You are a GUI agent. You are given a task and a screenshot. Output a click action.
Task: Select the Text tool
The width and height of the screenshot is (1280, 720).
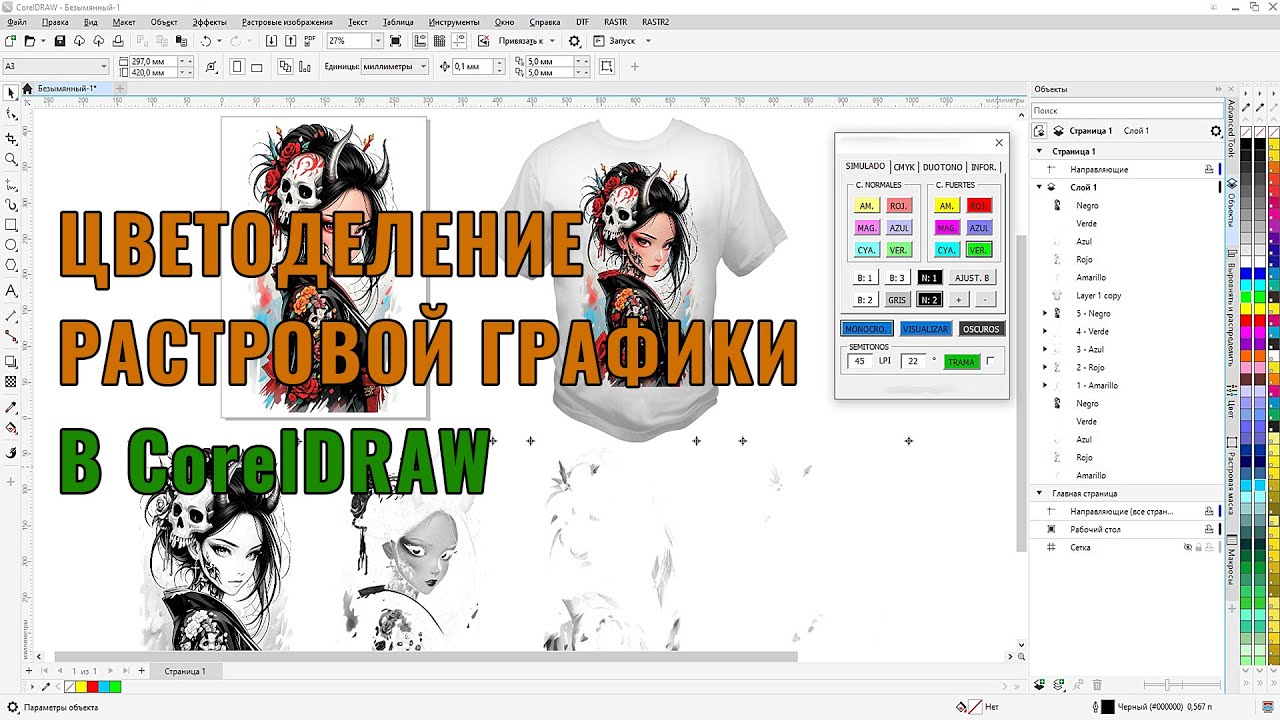[x=11, y=290]
